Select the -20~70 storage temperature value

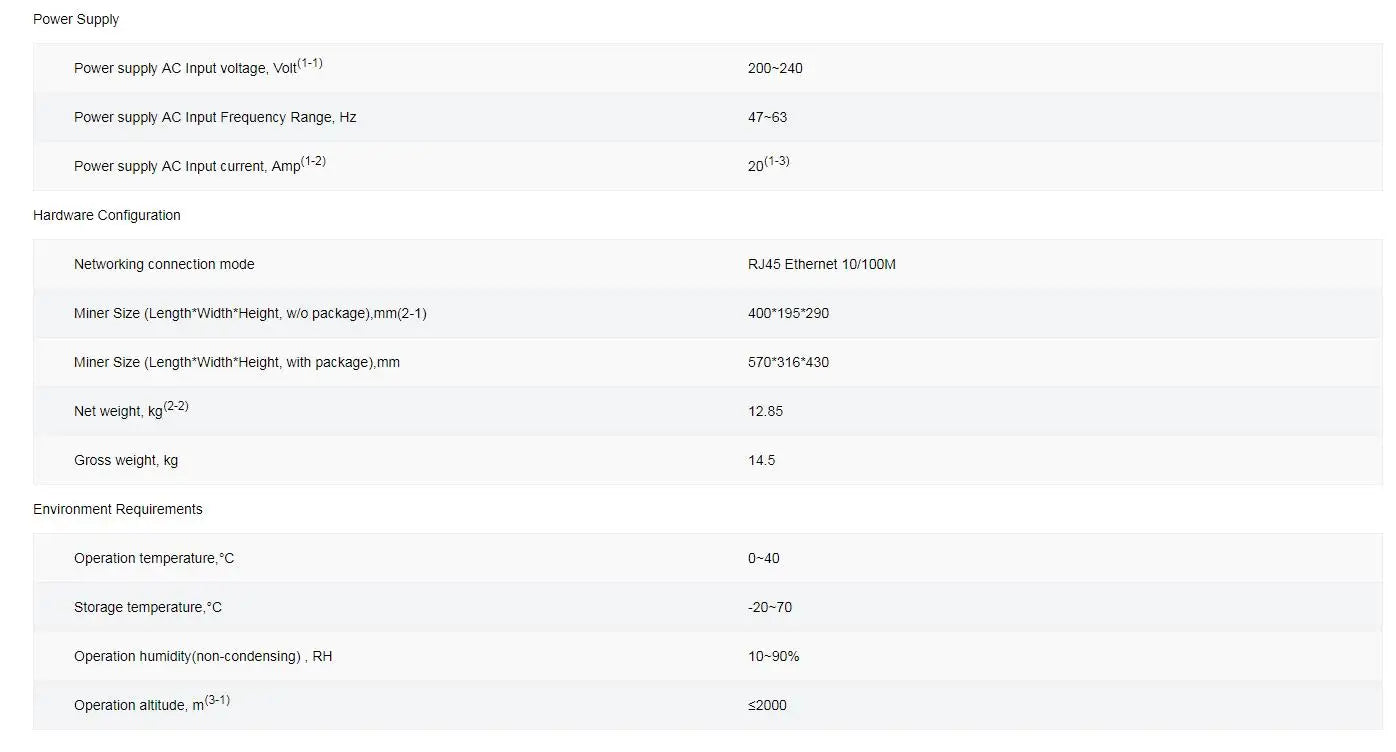coord(770,607)
